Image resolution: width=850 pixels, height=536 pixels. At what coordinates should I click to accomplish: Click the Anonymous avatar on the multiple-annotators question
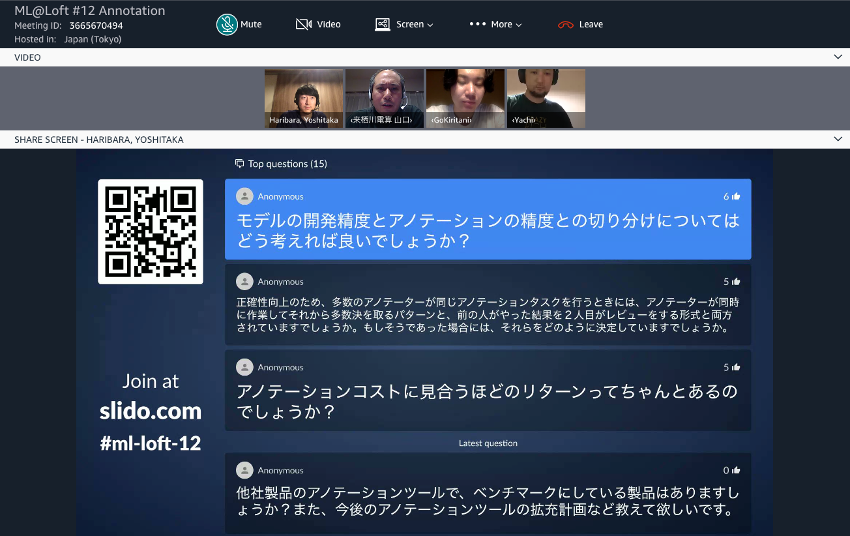pyautogui.click(x=244, y=281)
